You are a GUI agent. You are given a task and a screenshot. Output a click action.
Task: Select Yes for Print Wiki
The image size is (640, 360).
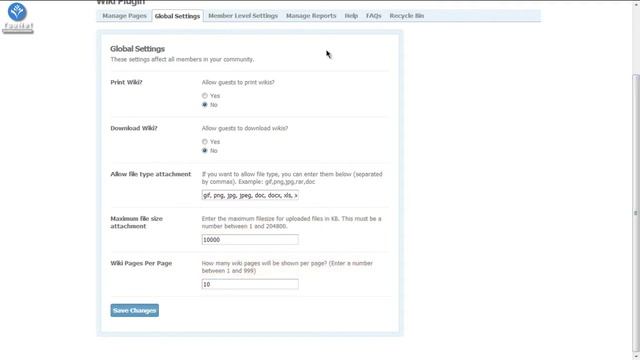[x=204, y=96]
